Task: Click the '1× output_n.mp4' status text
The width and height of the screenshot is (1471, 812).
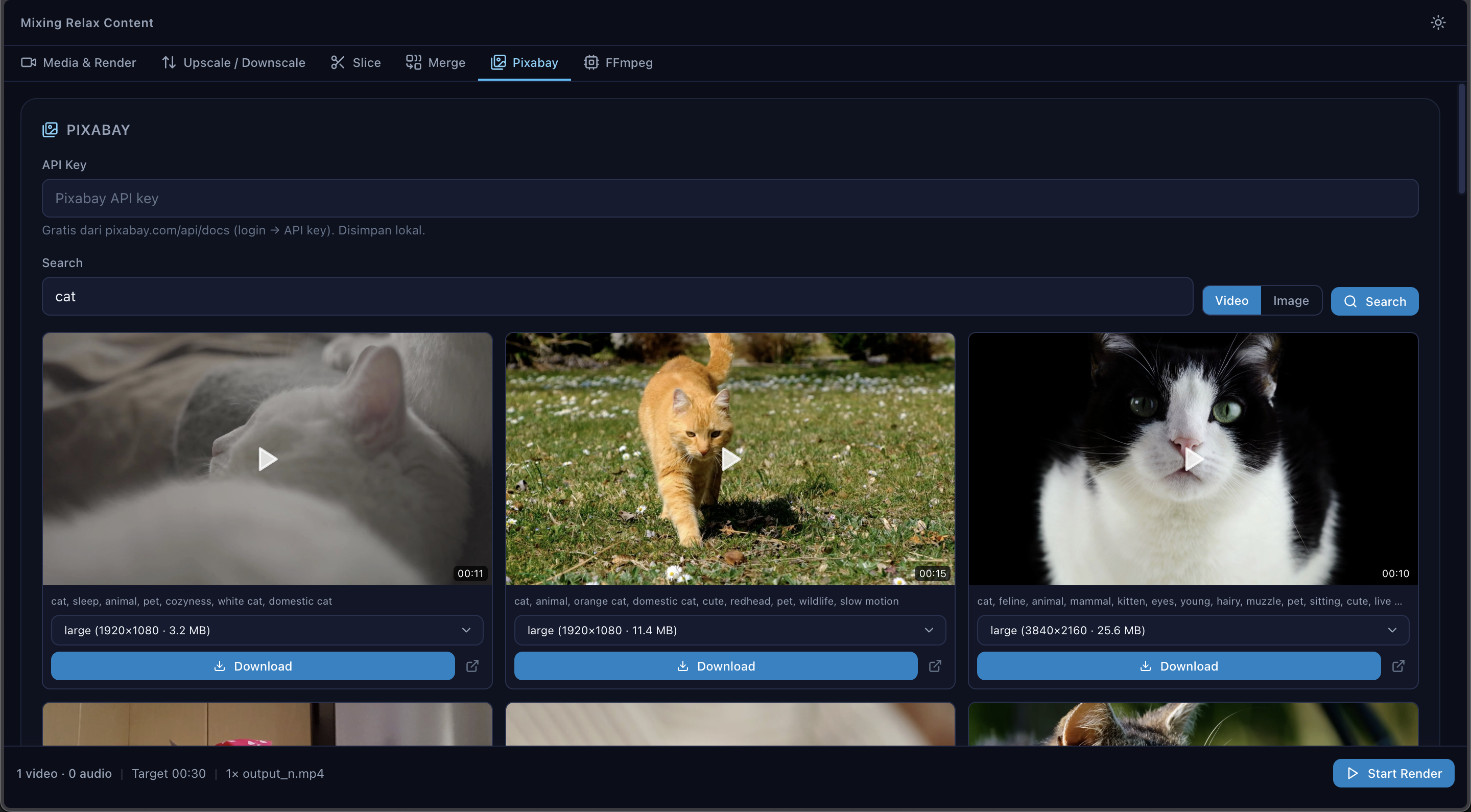Action: coord(275,773)
